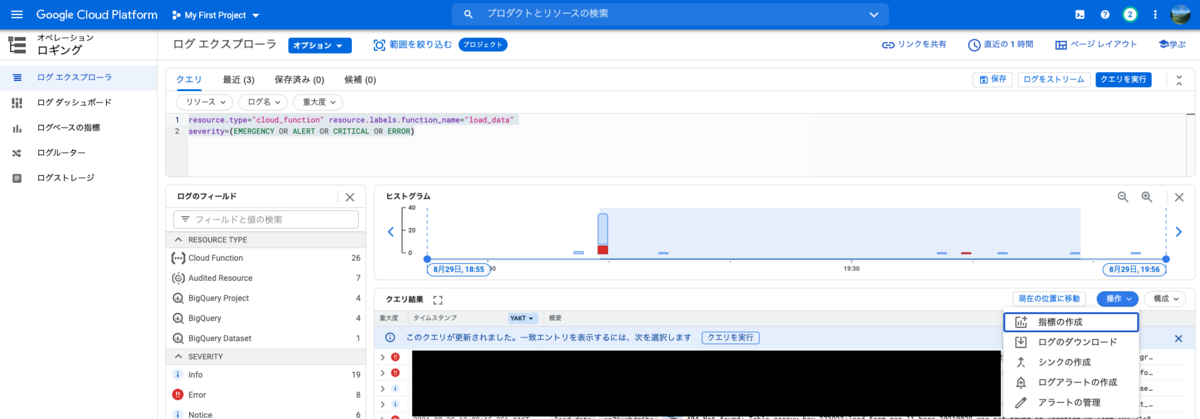Click histogram end handle 8月29日, 19:56
1200x419 pixels.
[x=1135, y=269]
